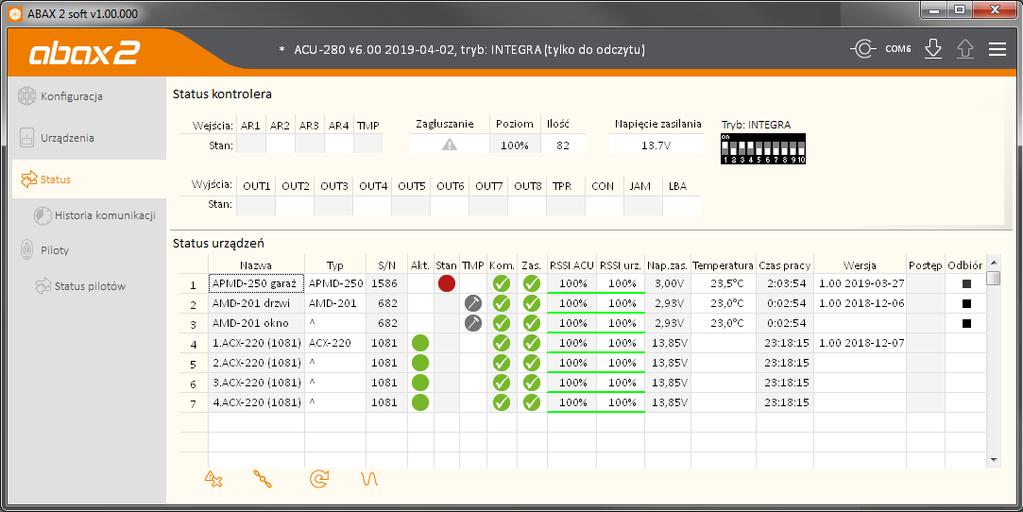Click the Czas pracy column header
1023x512 pixels.
[x=784, y=265]
